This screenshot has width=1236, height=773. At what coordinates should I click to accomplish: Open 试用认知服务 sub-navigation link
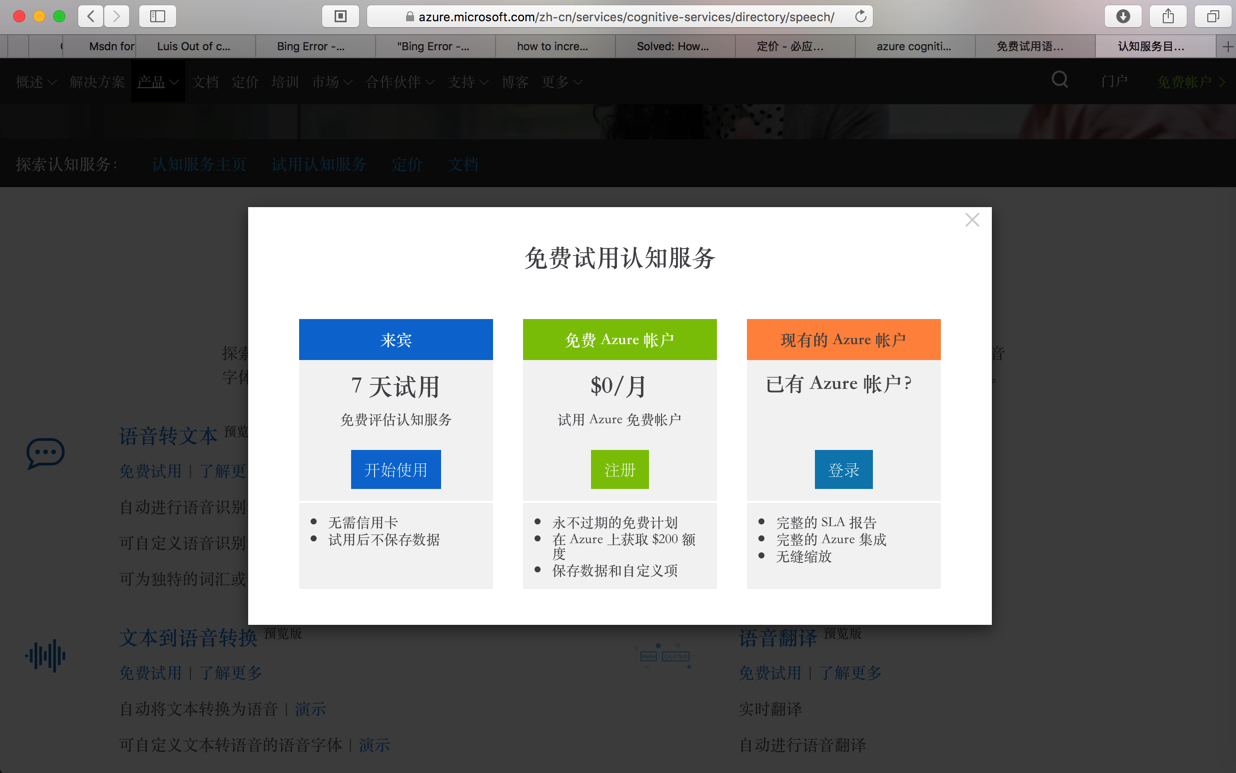click(319, 164)
